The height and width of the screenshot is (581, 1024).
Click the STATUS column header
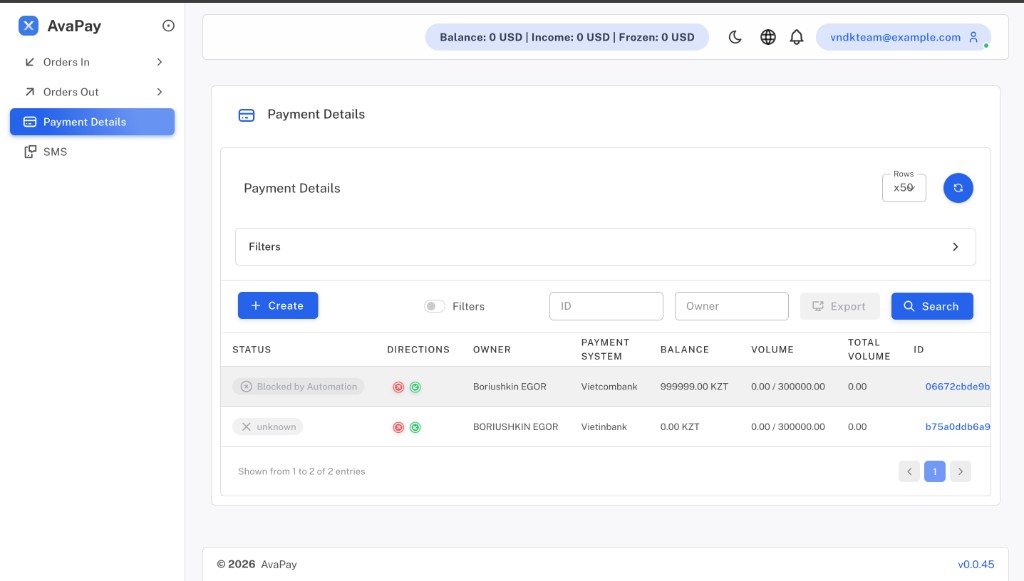coord(251,349)
